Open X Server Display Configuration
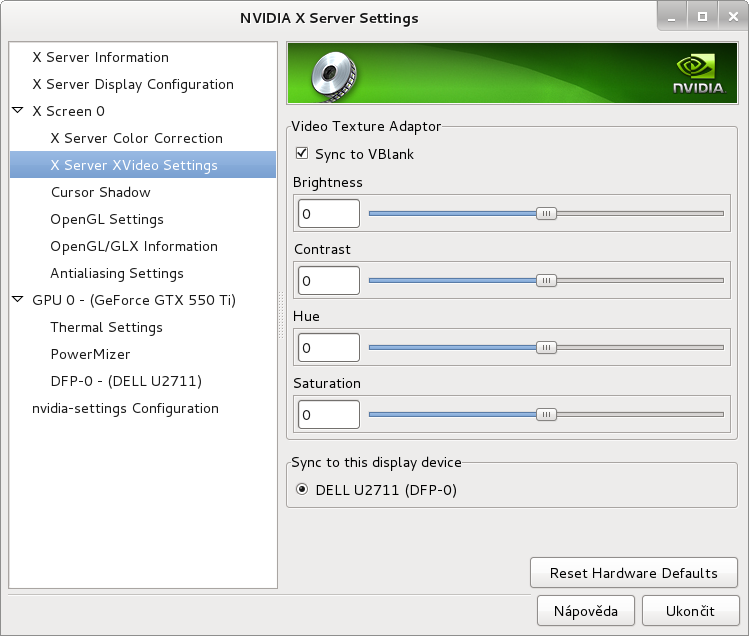Screen dimensions: 749x636 click(133, 85)
